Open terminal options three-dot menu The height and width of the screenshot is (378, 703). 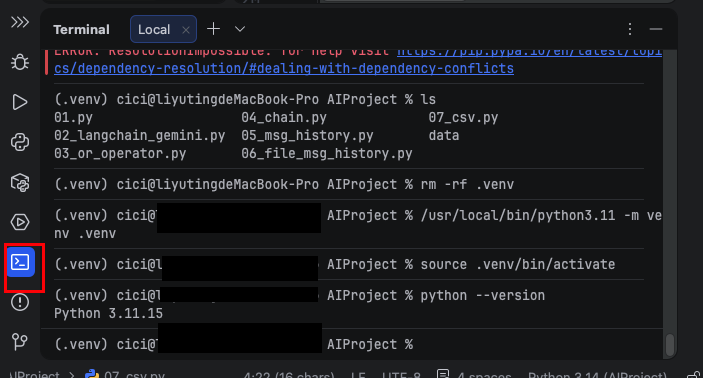click(629, 29)
